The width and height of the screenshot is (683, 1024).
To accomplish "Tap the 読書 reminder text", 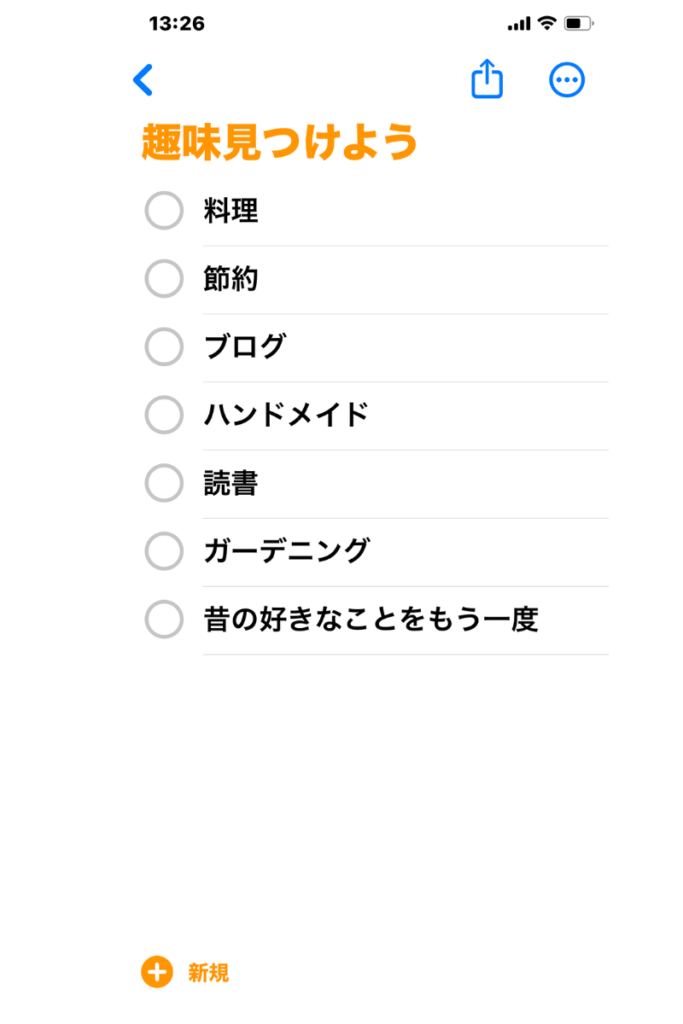I will pos(230,483).
